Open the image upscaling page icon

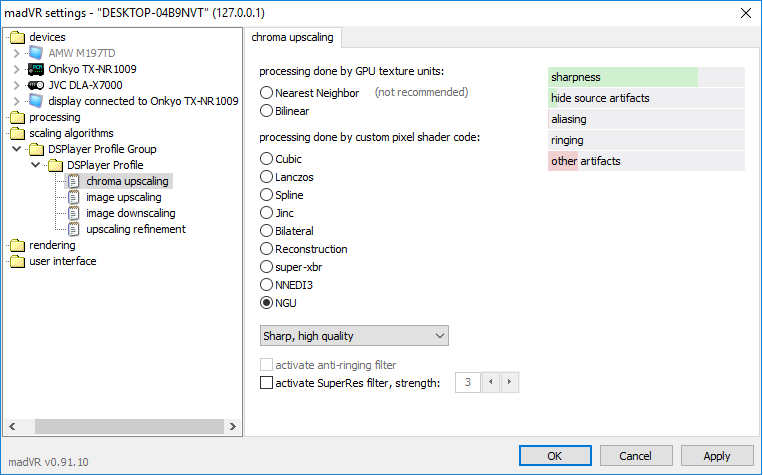pos(73,197)
